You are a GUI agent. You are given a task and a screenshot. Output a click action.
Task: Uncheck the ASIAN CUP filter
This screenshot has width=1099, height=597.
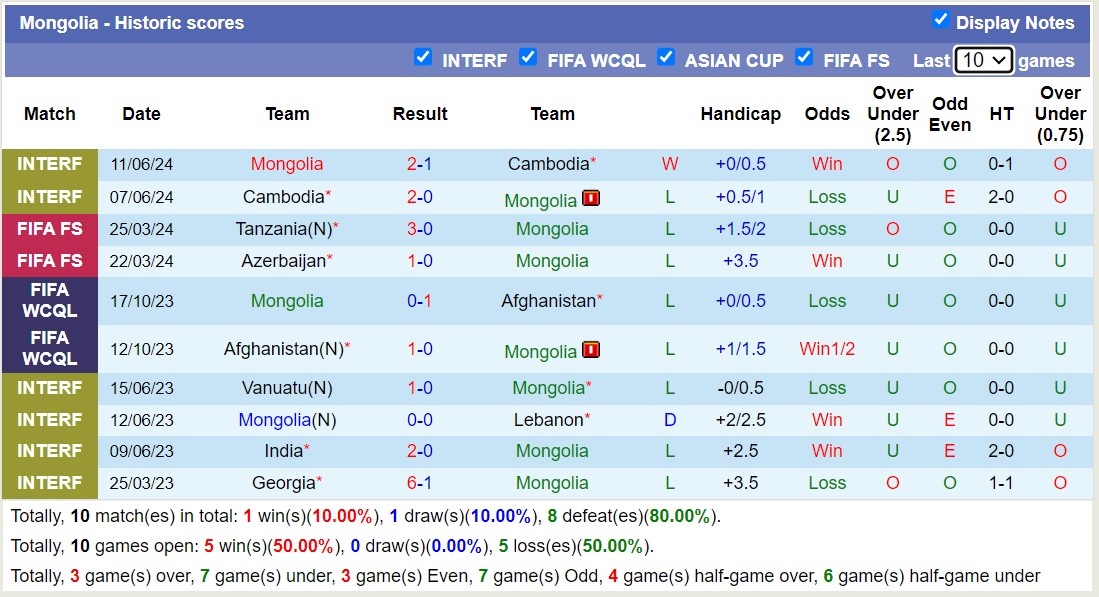(x=666, y=58)
